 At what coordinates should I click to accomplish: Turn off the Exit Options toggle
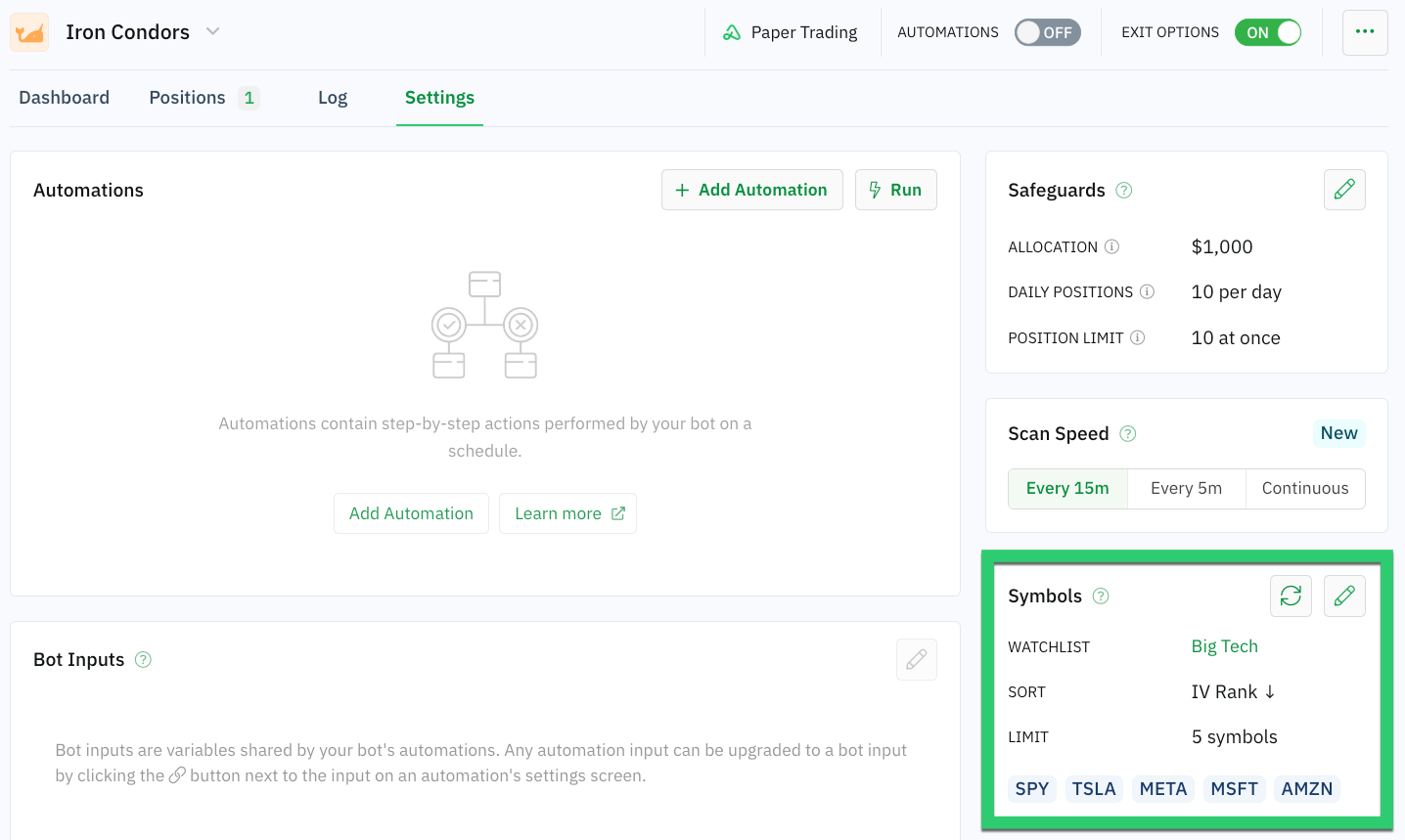point(1268,32)
